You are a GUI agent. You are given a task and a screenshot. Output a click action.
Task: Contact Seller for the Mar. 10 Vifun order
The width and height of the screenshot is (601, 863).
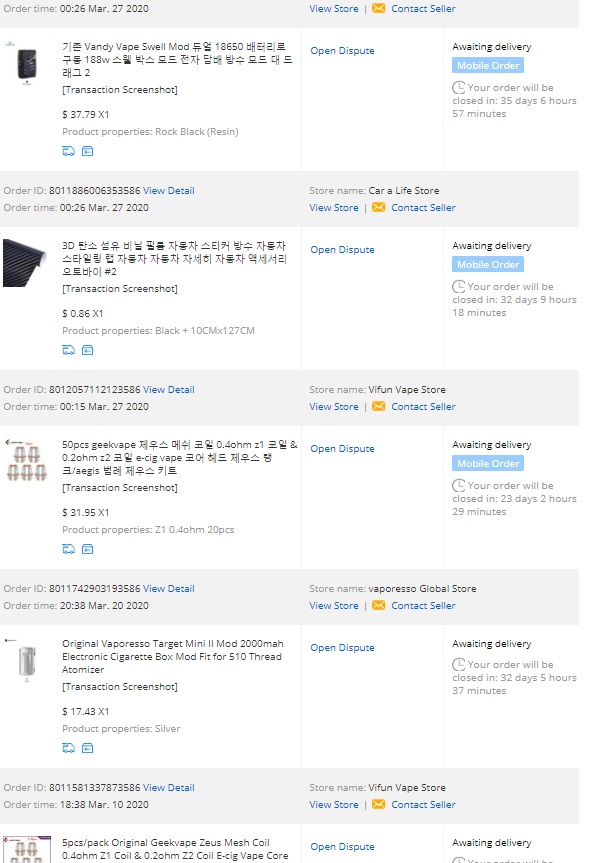[423, 805]
